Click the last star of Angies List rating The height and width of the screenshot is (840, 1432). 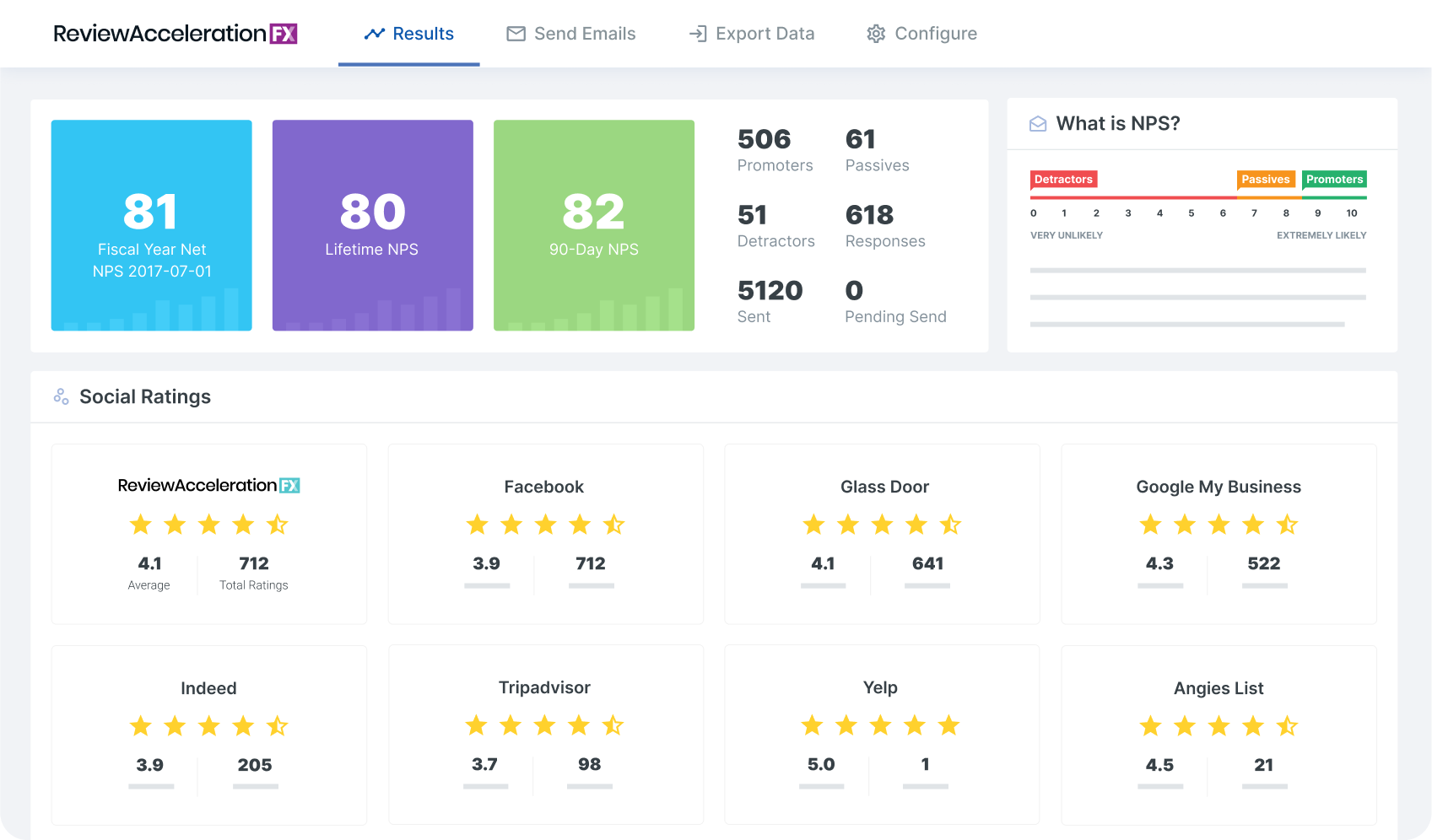(1287, 724)
